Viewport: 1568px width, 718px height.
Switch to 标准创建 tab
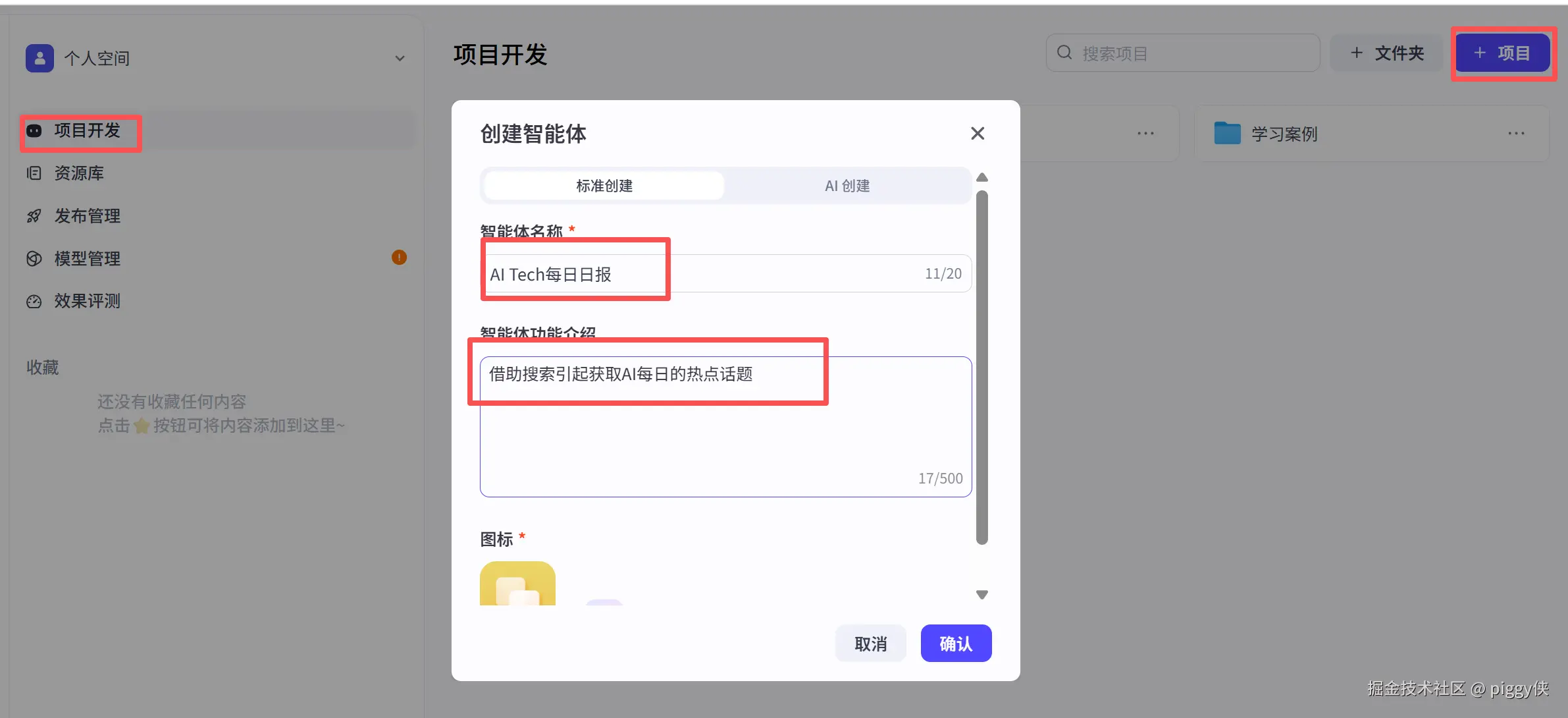tap(604, 186)
